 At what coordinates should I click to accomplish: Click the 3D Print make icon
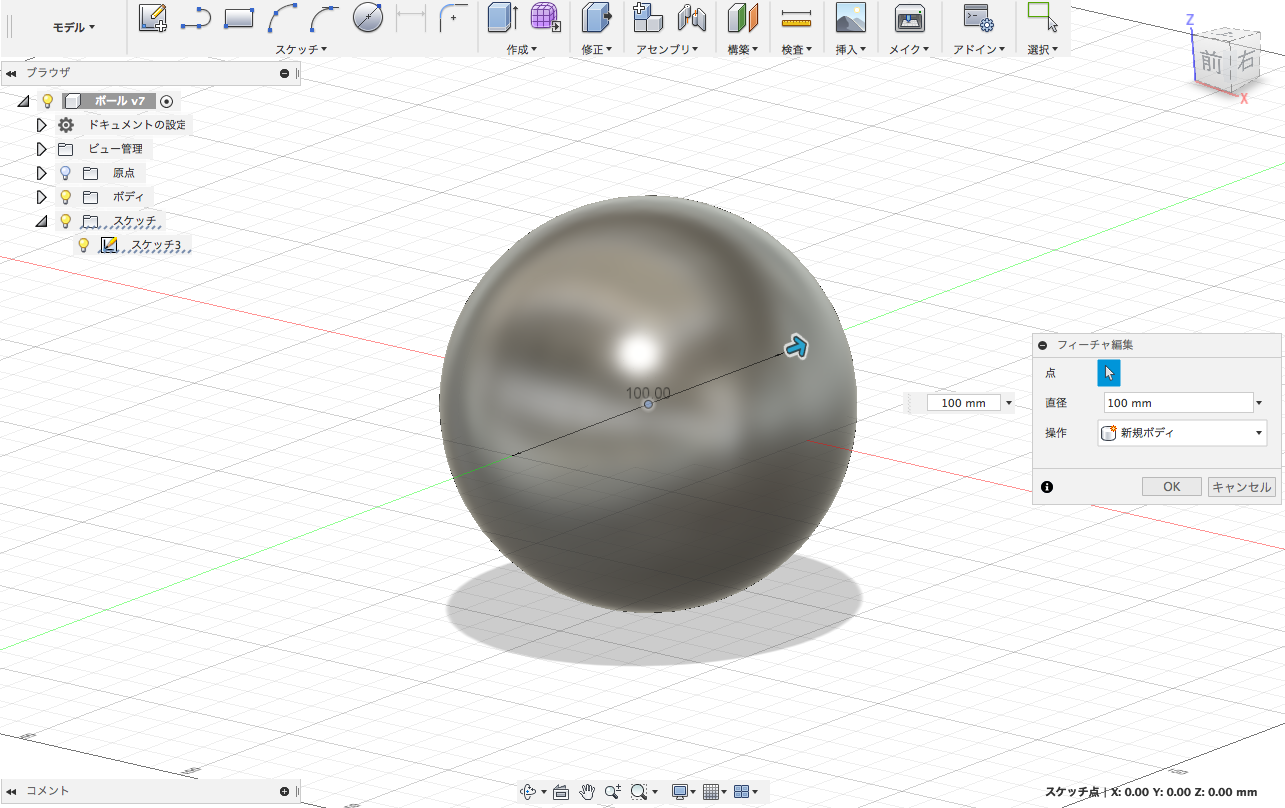(x=908, y=17)
